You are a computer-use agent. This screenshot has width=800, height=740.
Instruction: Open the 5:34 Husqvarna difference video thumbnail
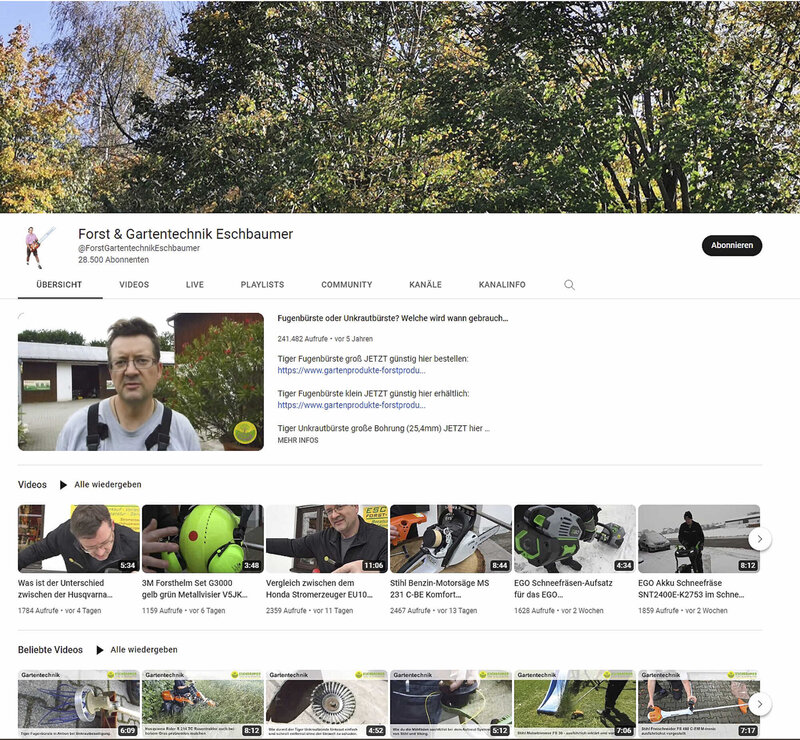pyautogui.click(x=79, y=538)
